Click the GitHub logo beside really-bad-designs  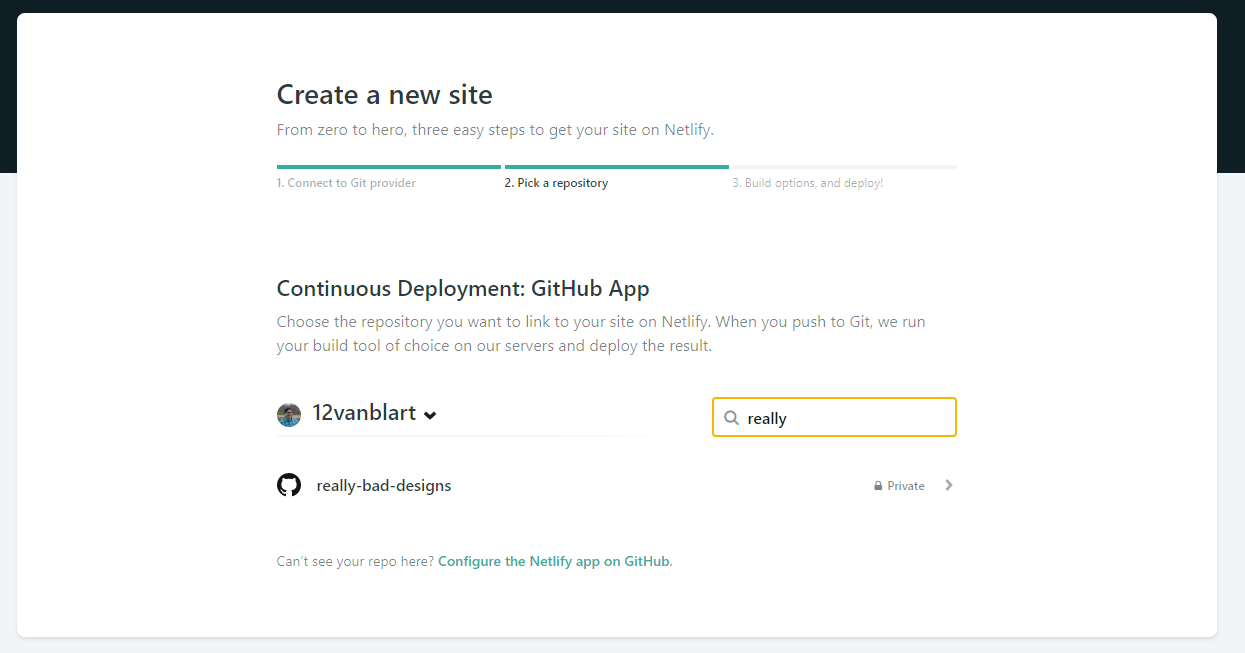(x=289, y=486)
